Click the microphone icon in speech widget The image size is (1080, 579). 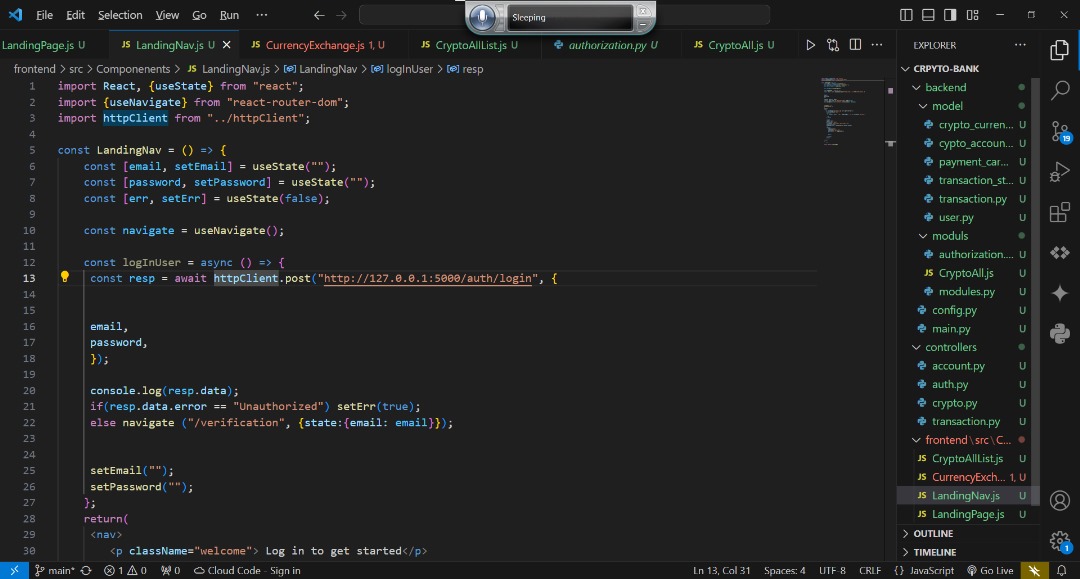point(482,17)
